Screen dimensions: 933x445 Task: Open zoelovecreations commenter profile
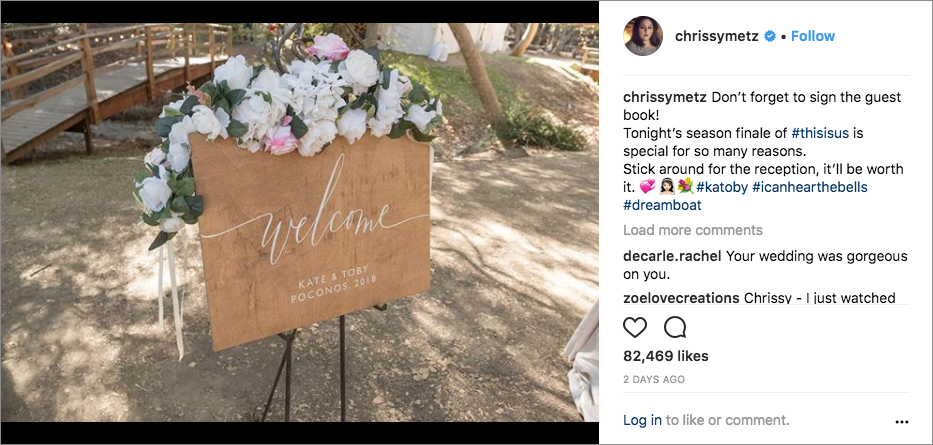(x=681, y=298)
